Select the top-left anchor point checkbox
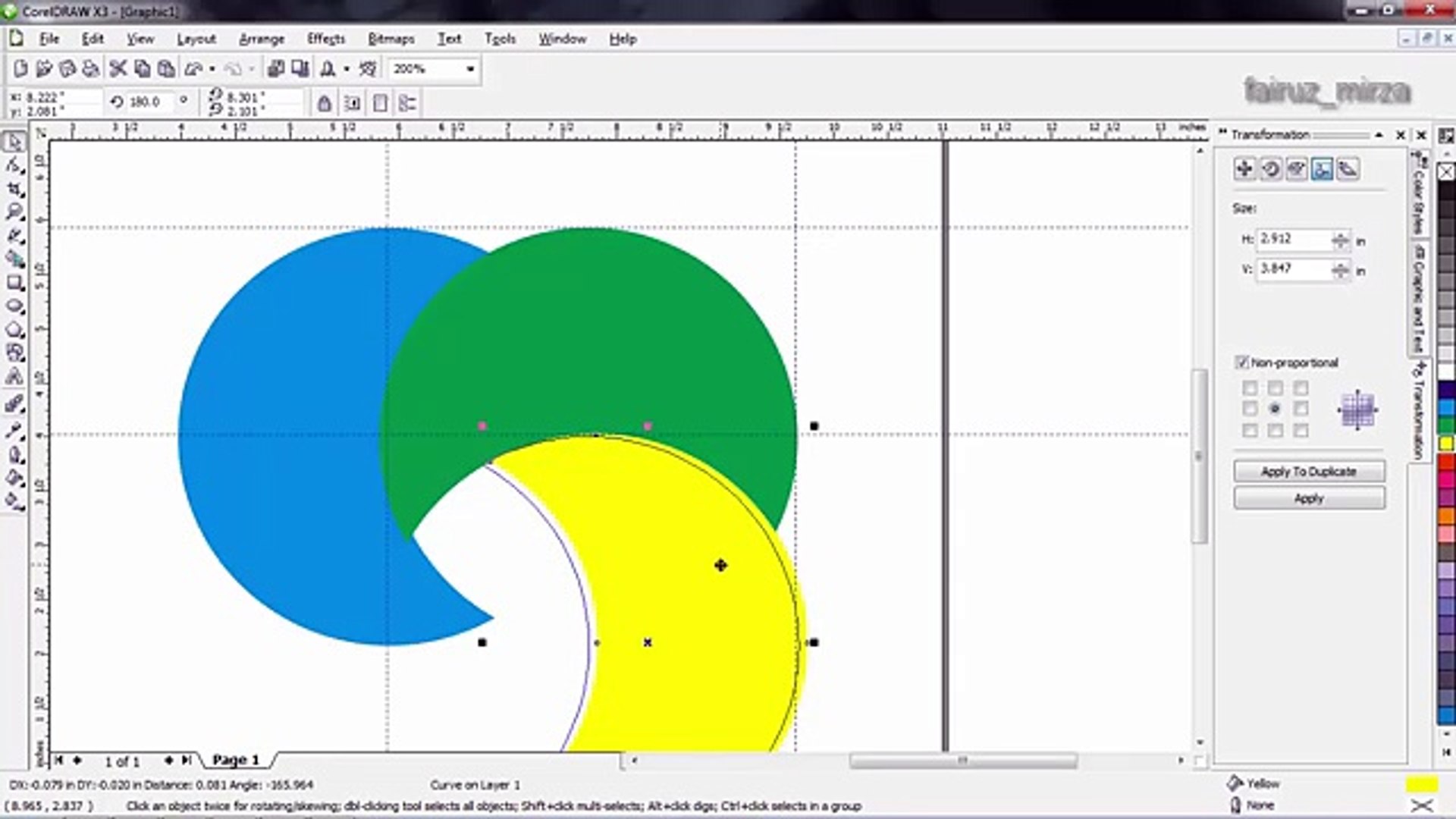 click(x=1250, y=388)
